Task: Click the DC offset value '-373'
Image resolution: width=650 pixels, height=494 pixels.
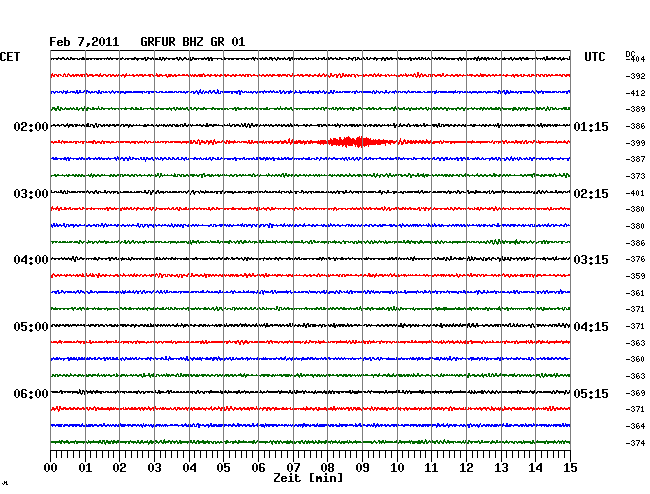Action: (635, 176)
